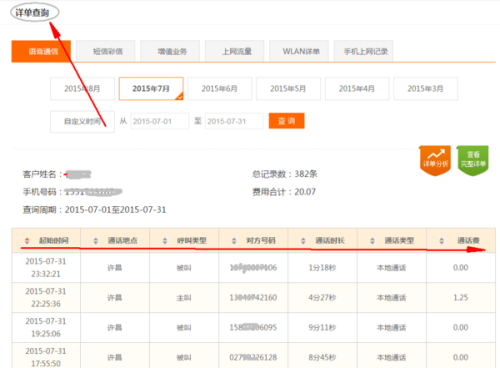Sort by 对方号码 column arrows

click(234, 240)
